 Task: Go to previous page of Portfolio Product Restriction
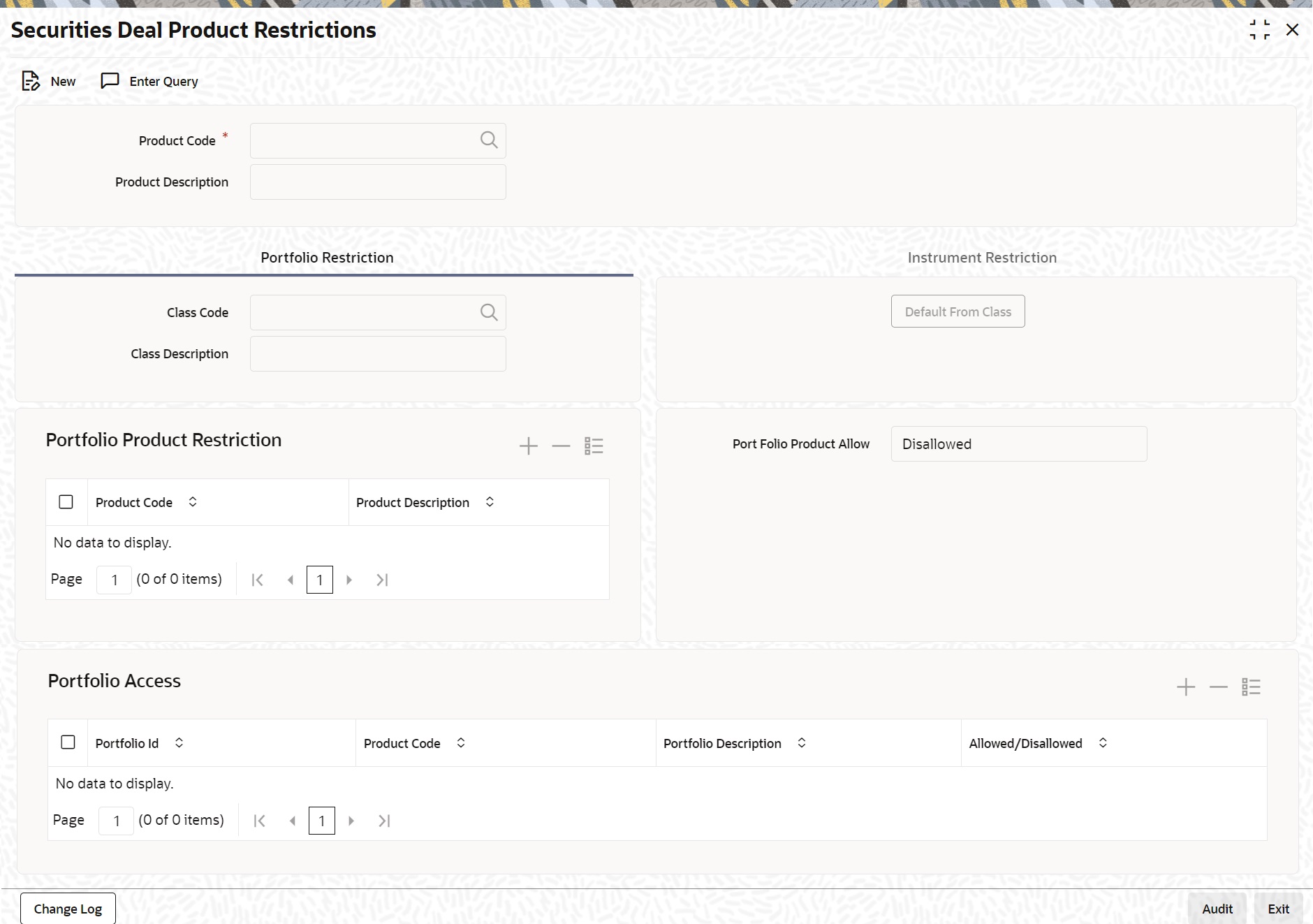coord(291,580)
